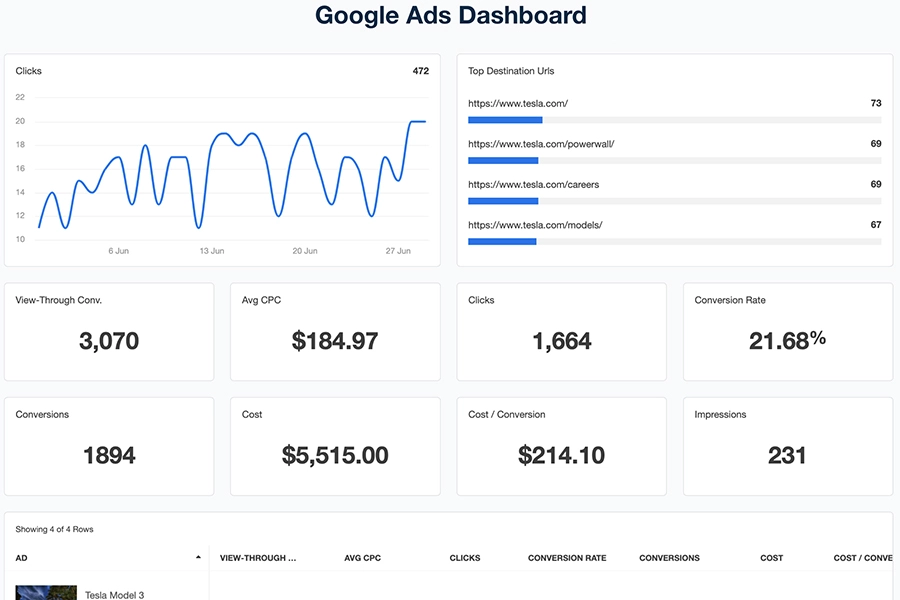
Task: Sort table by Conversion Rate column header
Action: (x=567, y=558)
